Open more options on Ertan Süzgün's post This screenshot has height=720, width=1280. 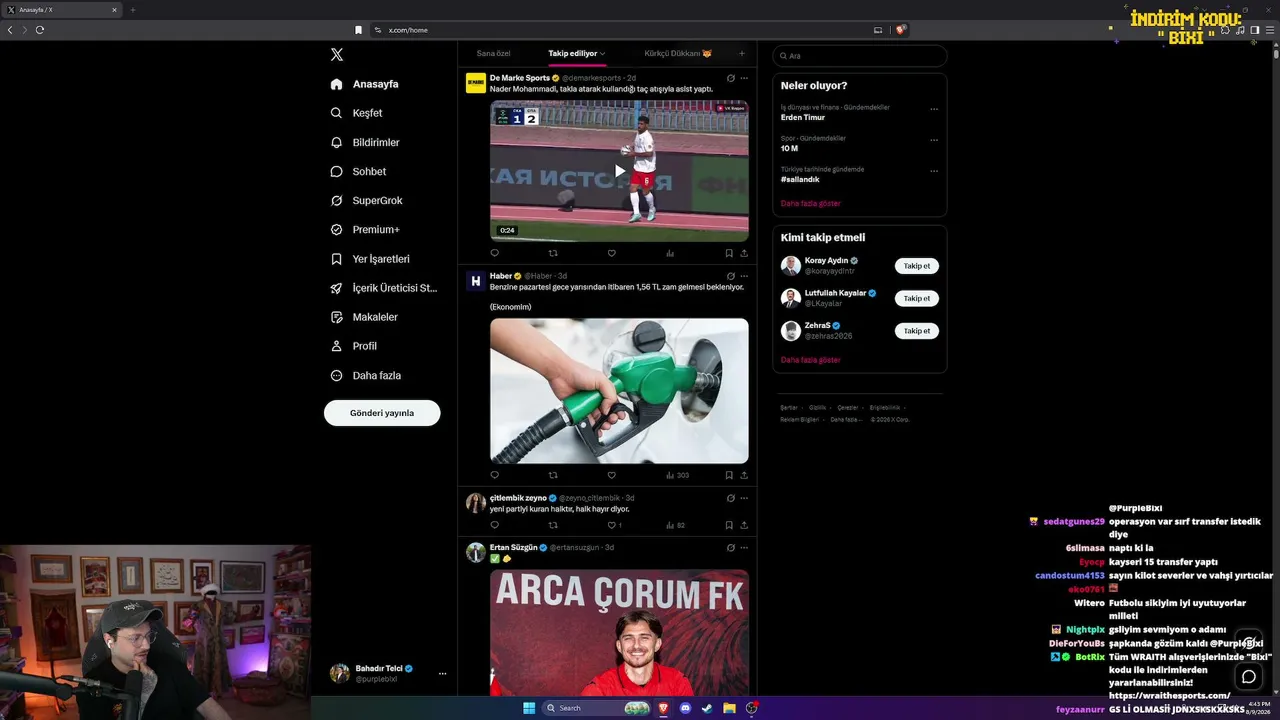744,548
